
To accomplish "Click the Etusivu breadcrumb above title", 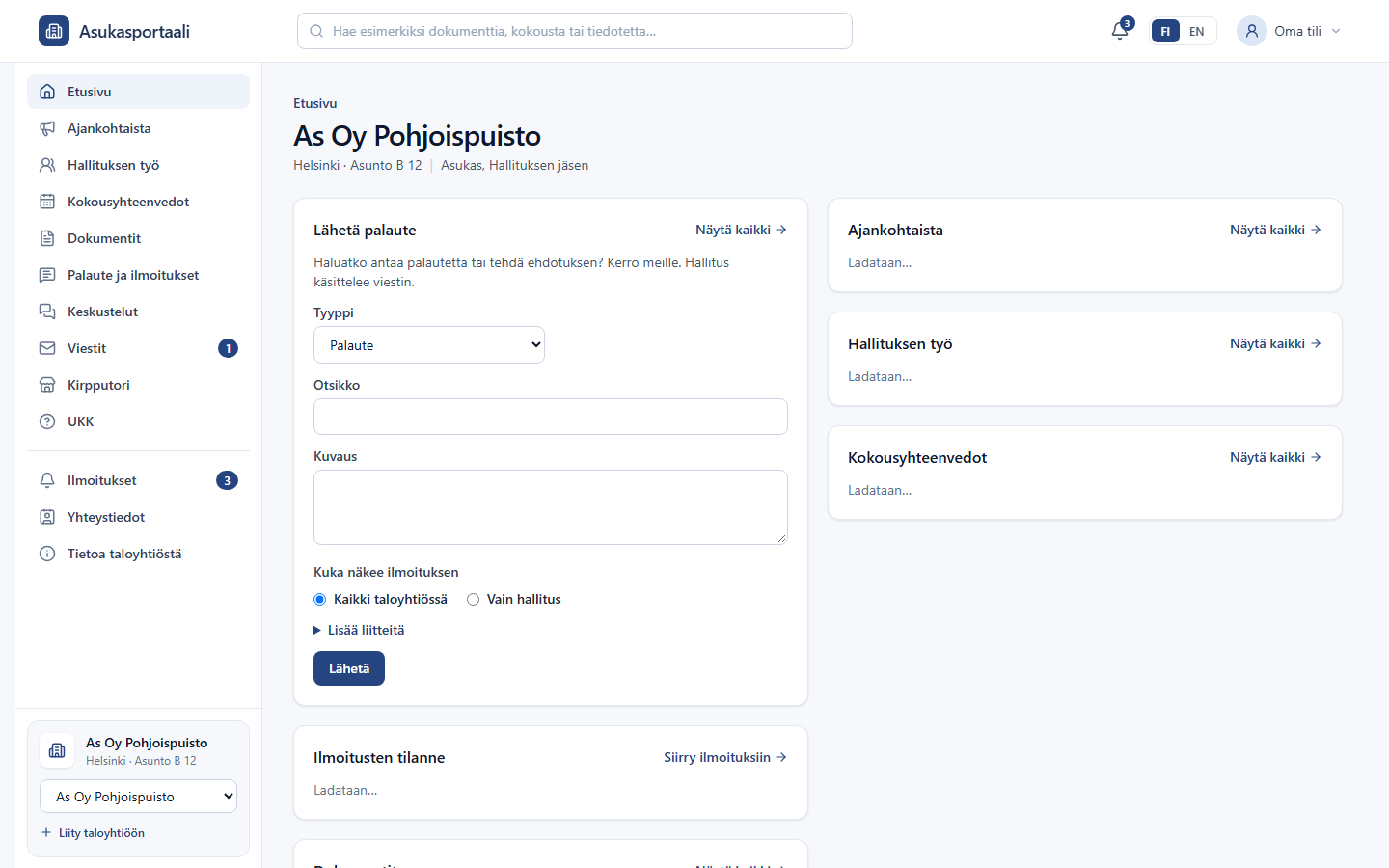I will (315, 103).
